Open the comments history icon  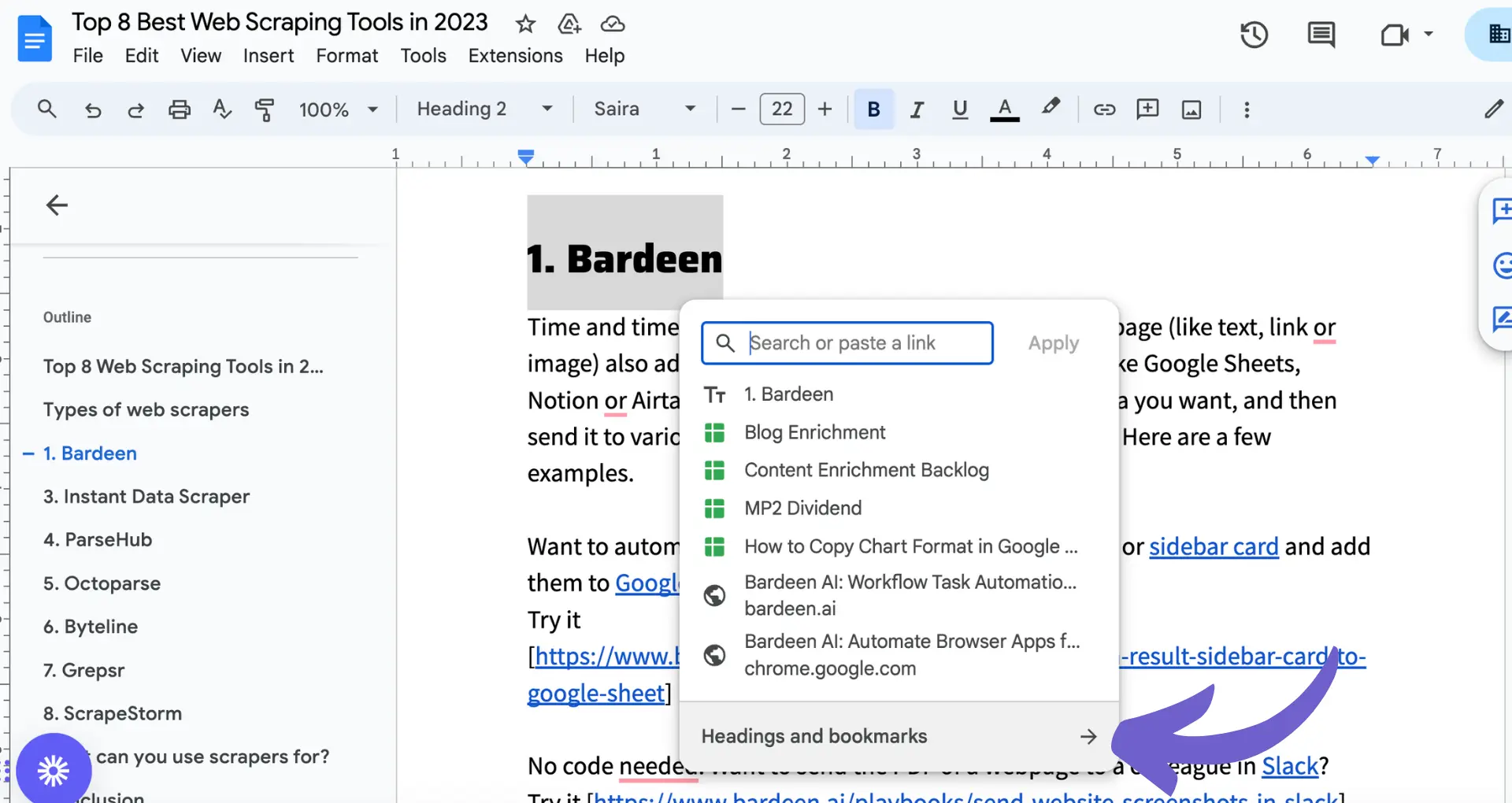tap(1321, 35)
